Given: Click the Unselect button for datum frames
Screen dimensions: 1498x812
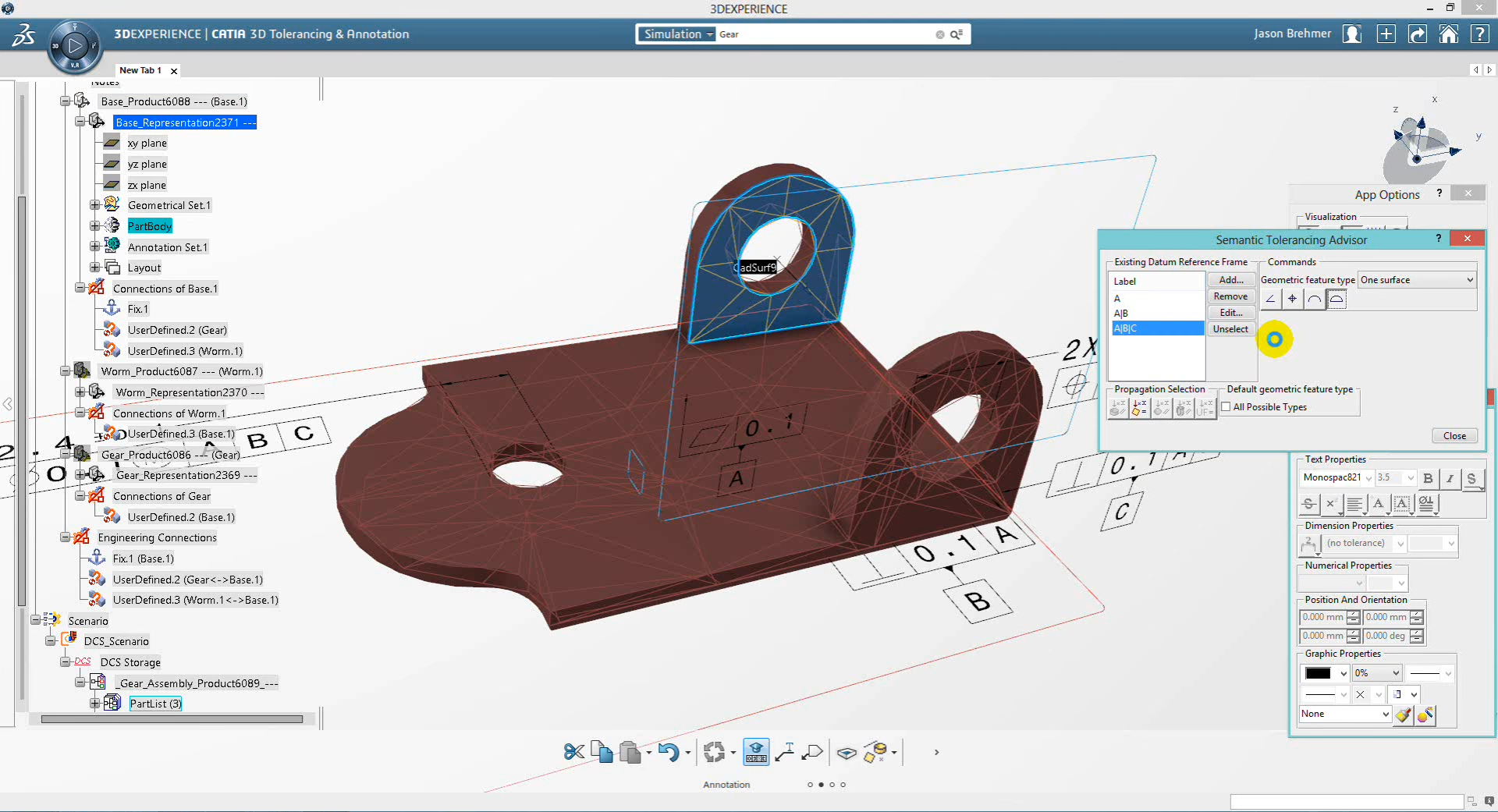Looking at the screenshot, I should (1230, 328).
